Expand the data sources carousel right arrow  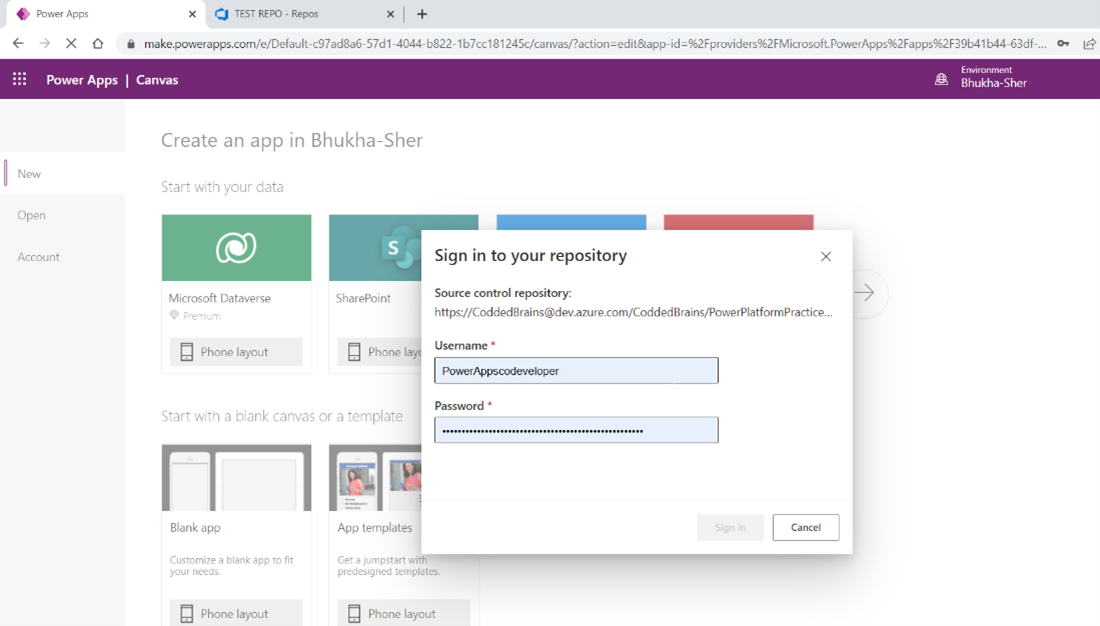[x=866, y=293]
